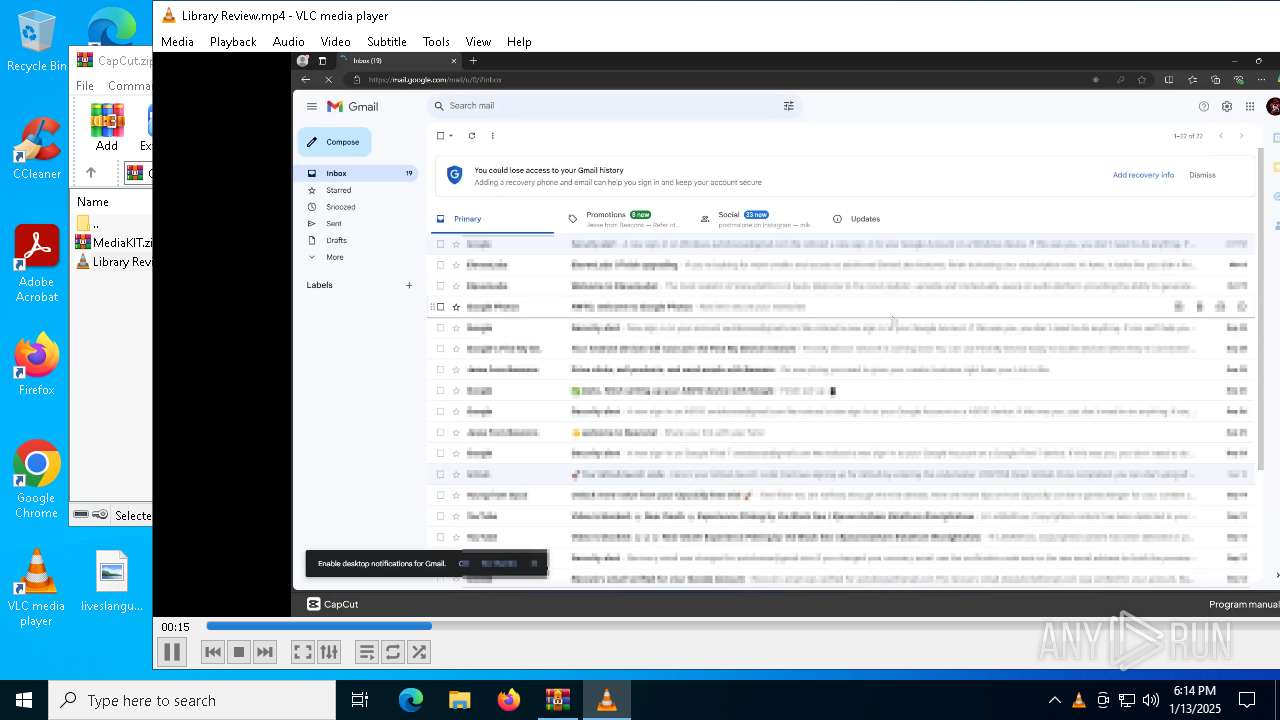1280x720 pixels.
Task: Click VLC tray icon
Action: 1078,700
